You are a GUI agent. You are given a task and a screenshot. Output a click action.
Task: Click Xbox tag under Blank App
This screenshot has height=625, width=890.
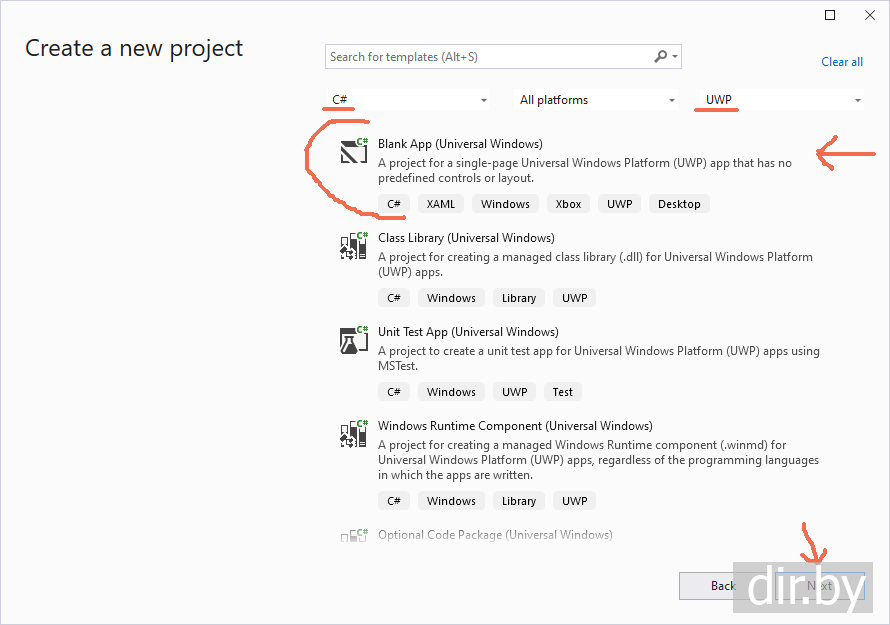(568, 204)
